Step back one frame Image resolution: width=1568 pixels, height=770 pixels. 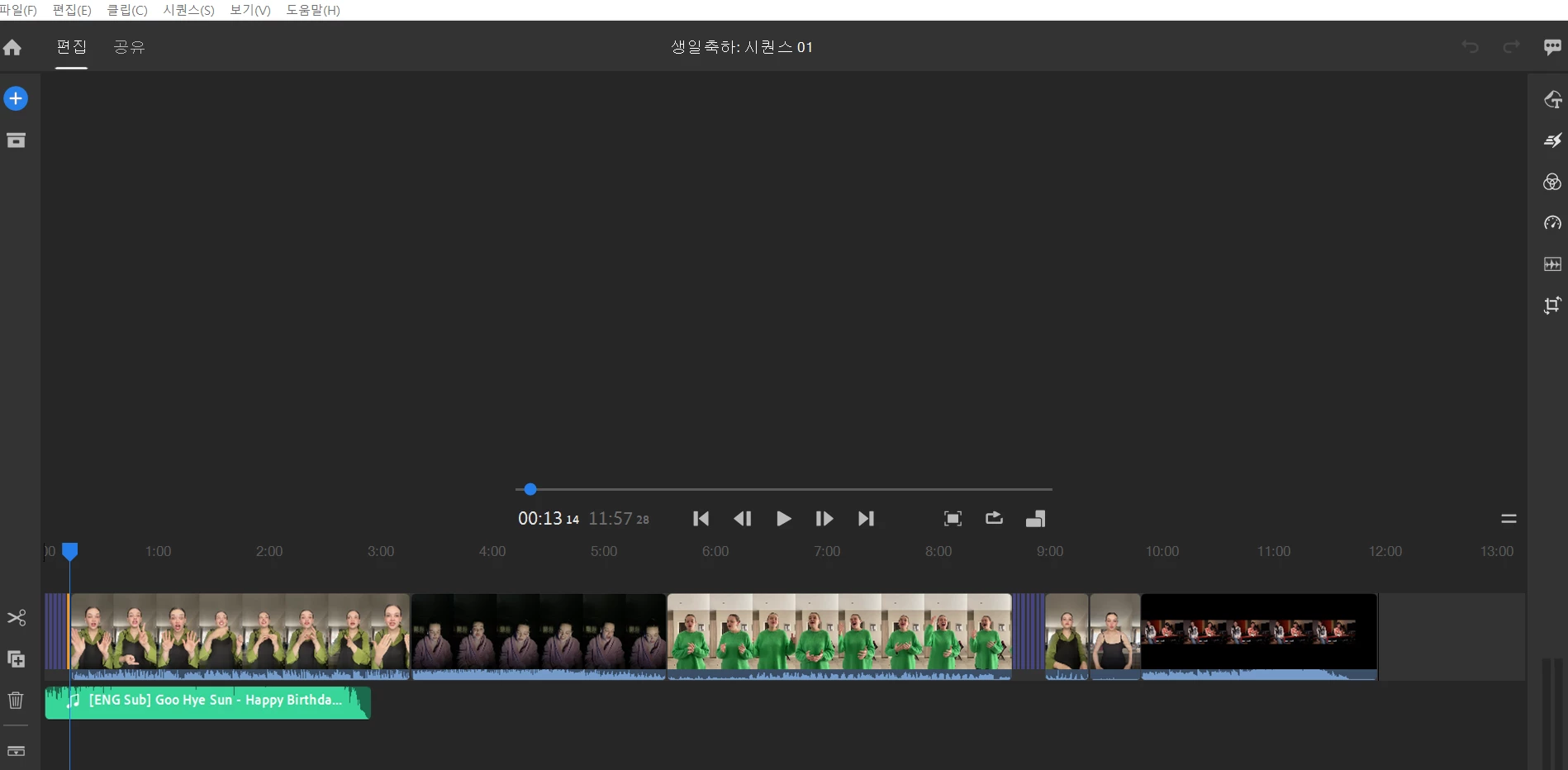tap(742, 519)
